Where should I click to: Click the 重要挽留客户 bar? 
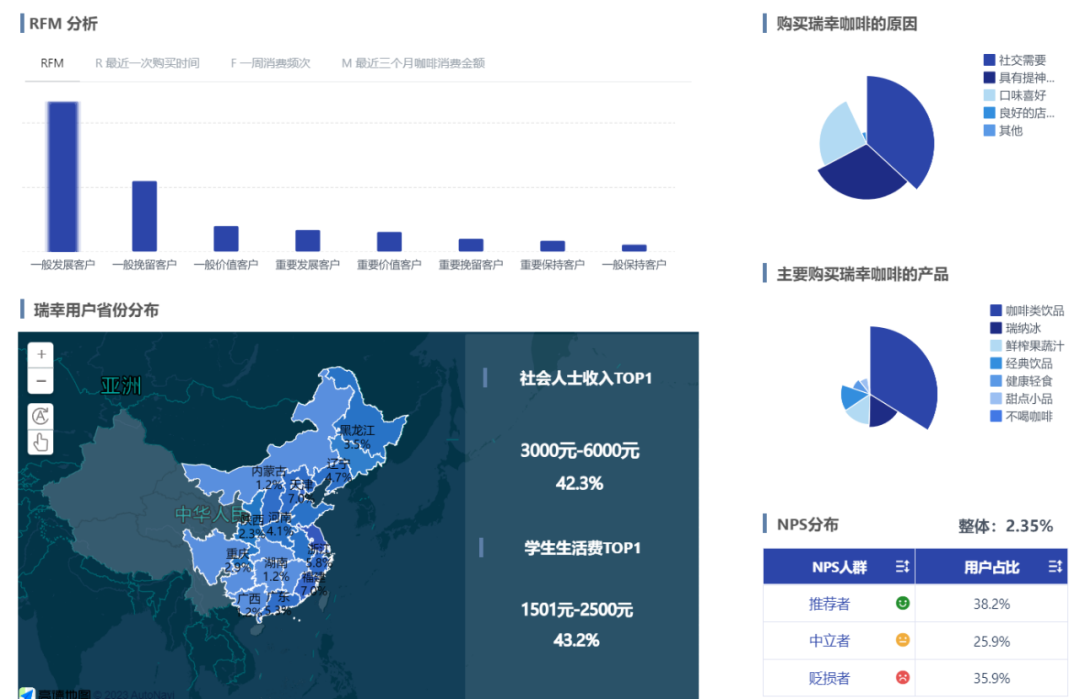tap(471, 245)
